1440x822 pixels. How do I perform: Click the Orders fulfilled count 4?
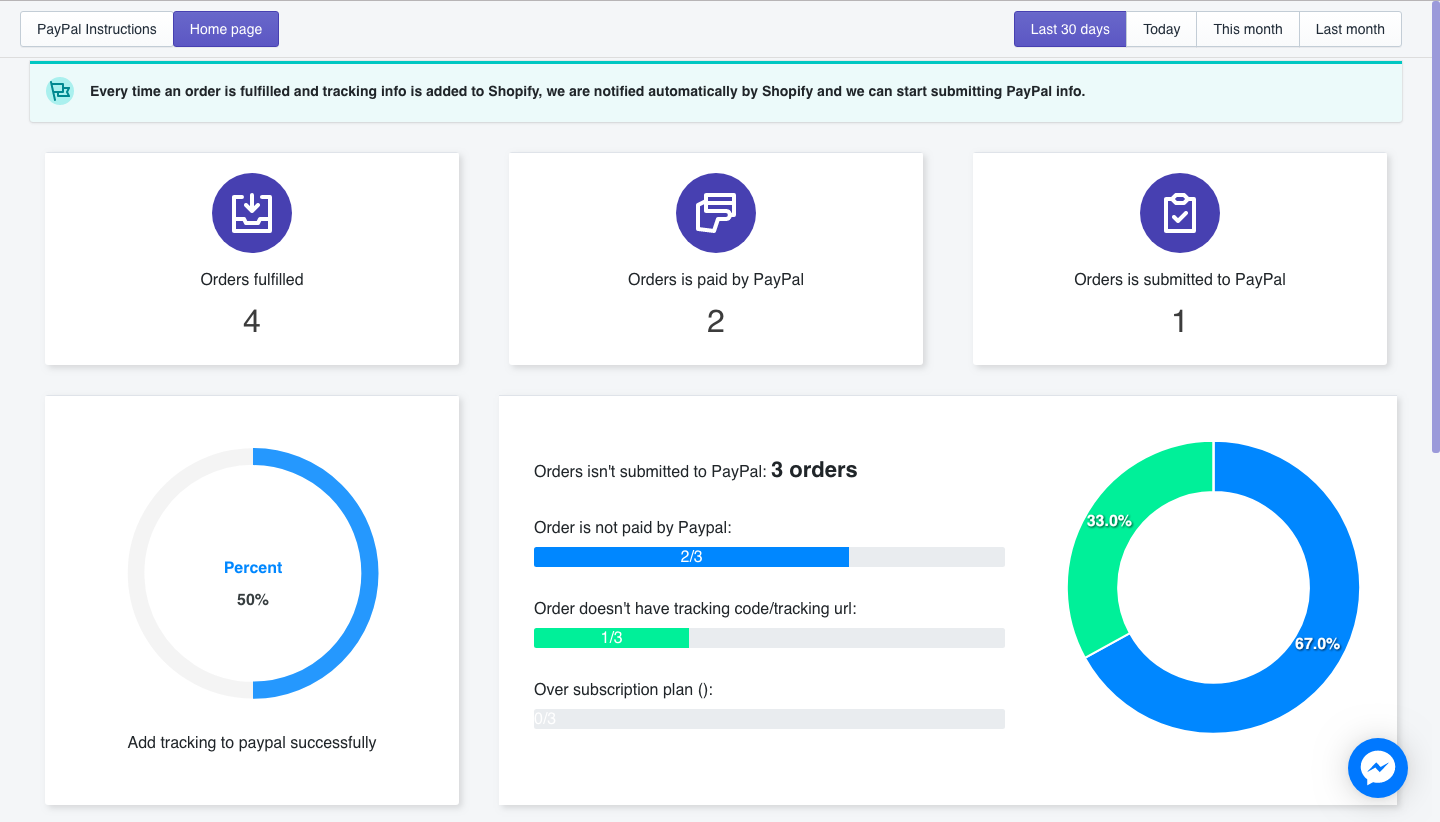point(252,321)
